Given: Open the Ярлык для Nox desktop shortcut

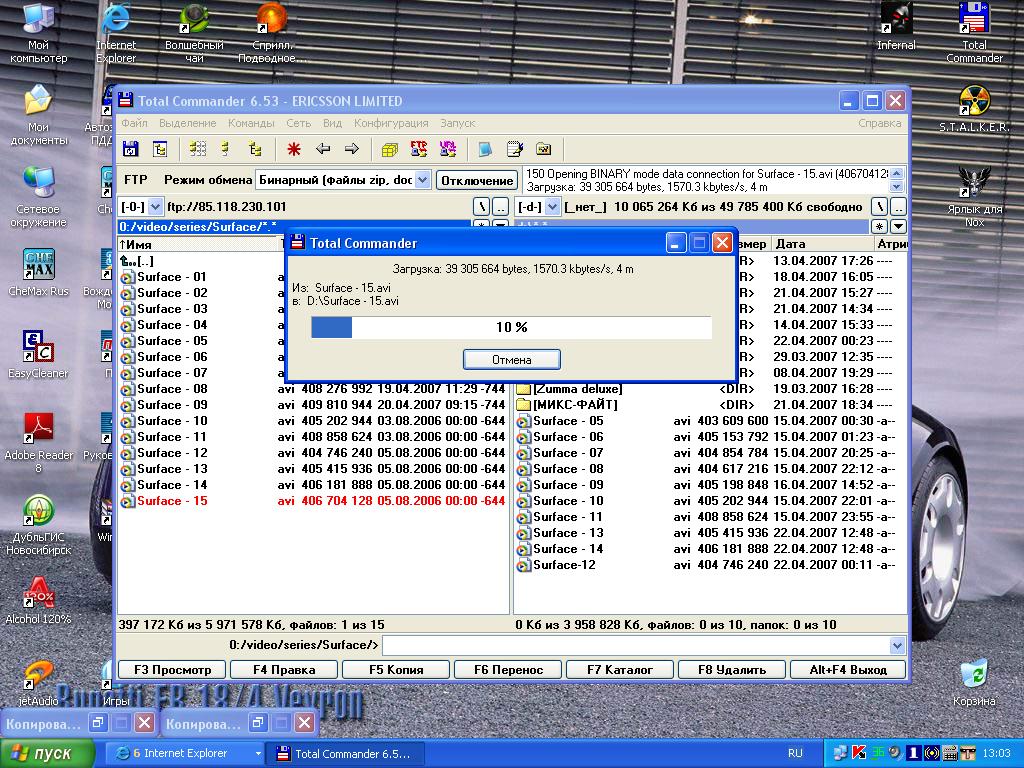Looking at the screenshot, I should 974,197.
